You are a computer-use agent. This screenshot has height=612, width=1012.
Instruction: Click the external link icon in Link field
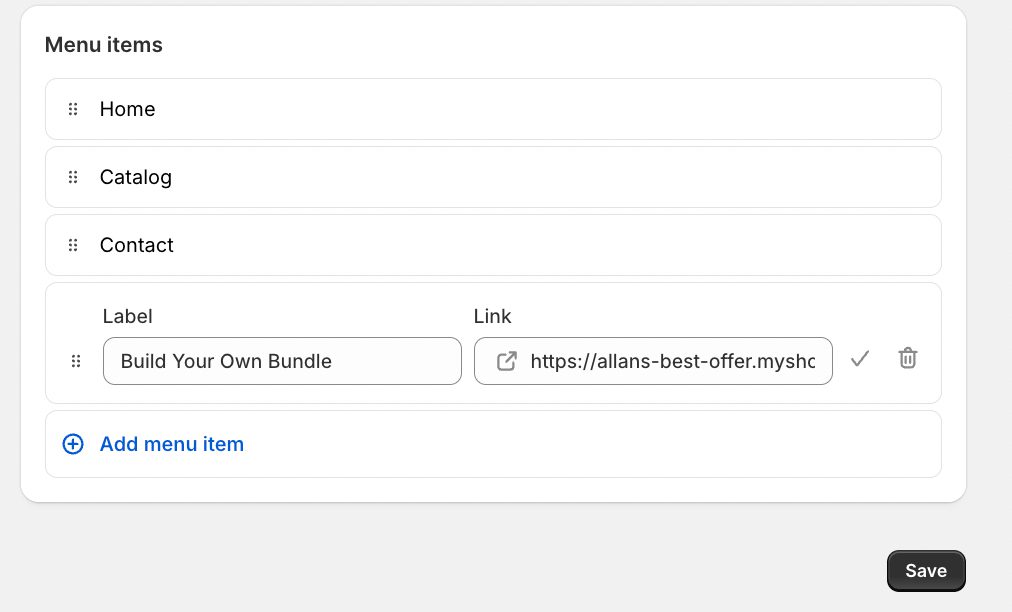pos(507,361)
